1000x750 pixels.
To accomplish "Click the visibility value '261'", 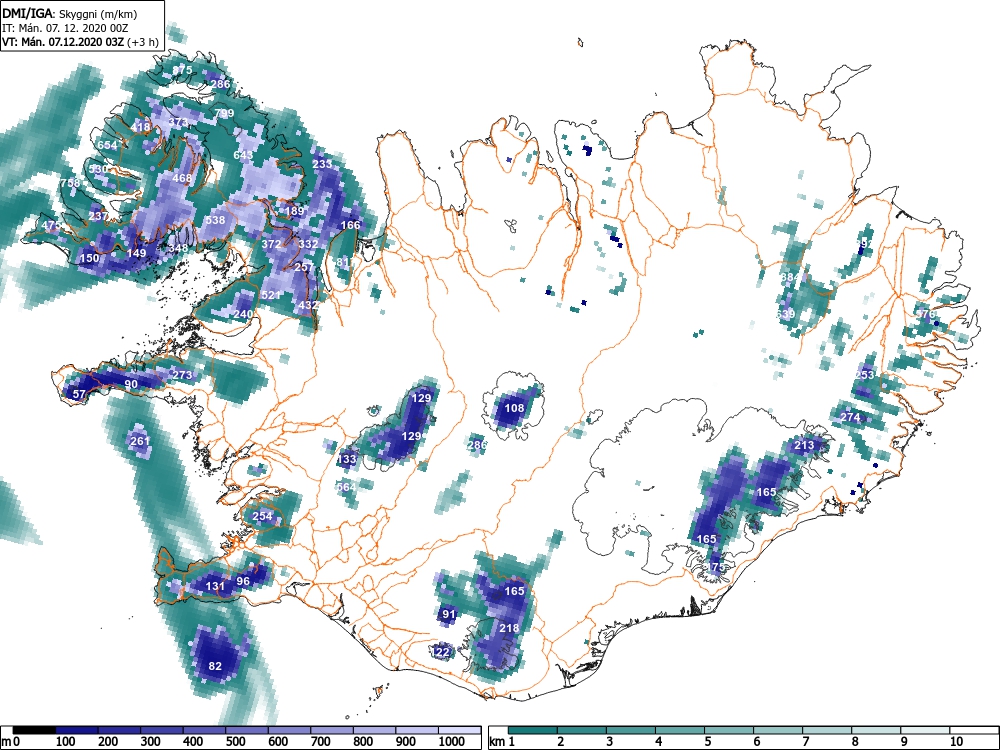I will [140, 441].
